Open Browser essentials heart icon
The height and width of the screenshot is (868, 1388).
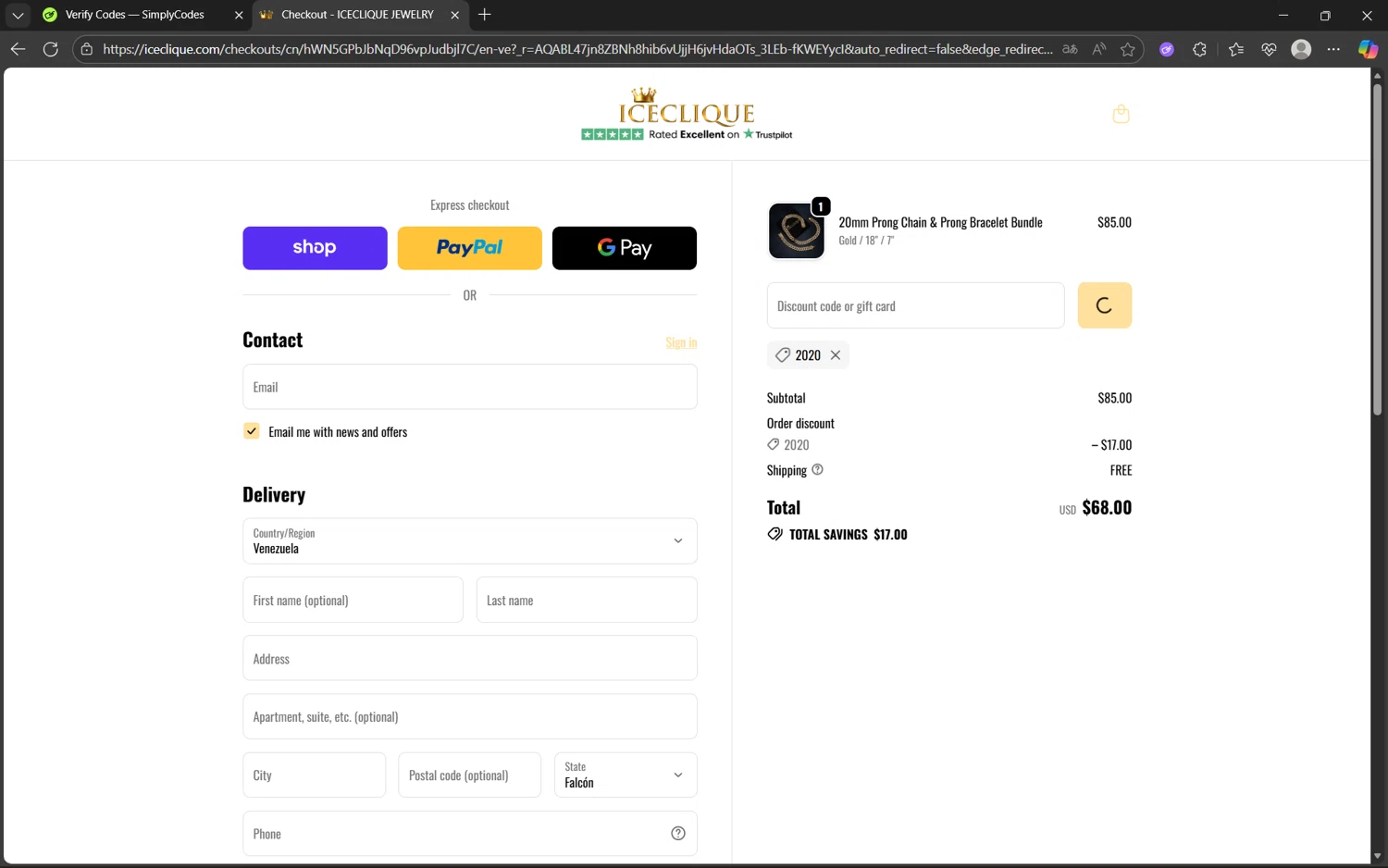tap(1269, 49)
